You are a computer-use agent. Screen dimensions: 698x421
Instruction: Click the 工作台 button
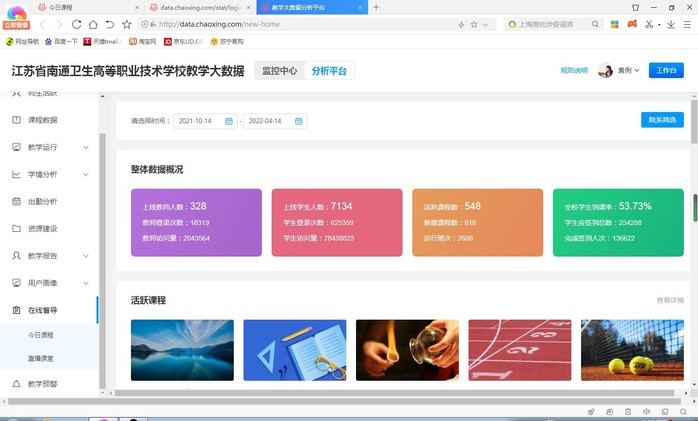[666, 70]
